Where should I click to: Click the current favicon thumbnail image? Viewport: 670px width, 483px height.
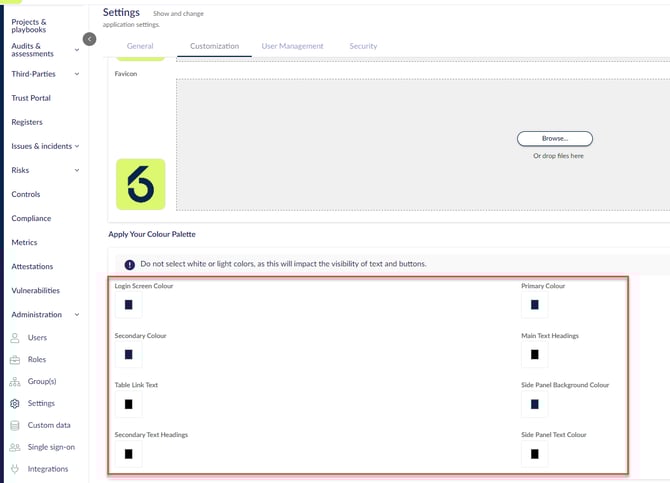tap(141, 184)
